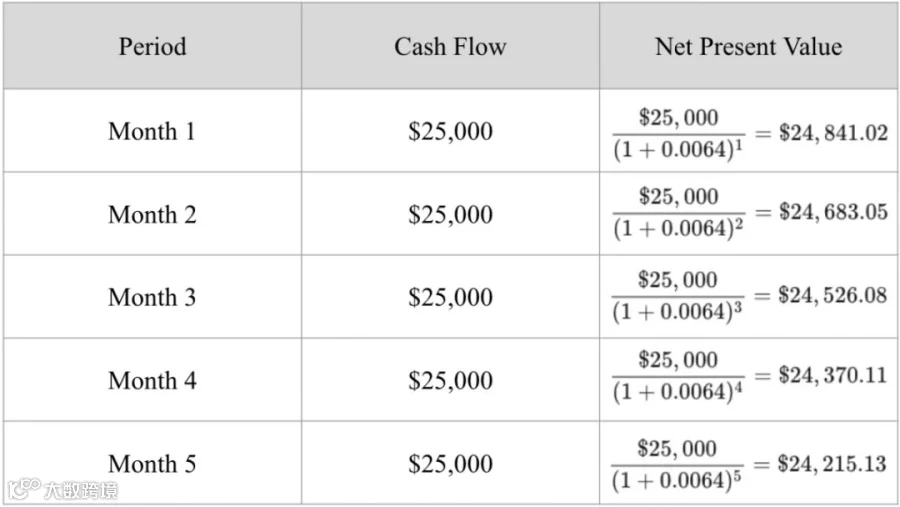900x507 pixels.
Task: Click the Month 4 period cell
Action: coord(152,381)
